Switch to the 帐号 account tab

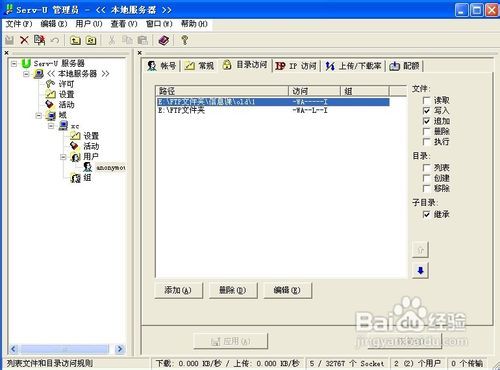point(162,66)
